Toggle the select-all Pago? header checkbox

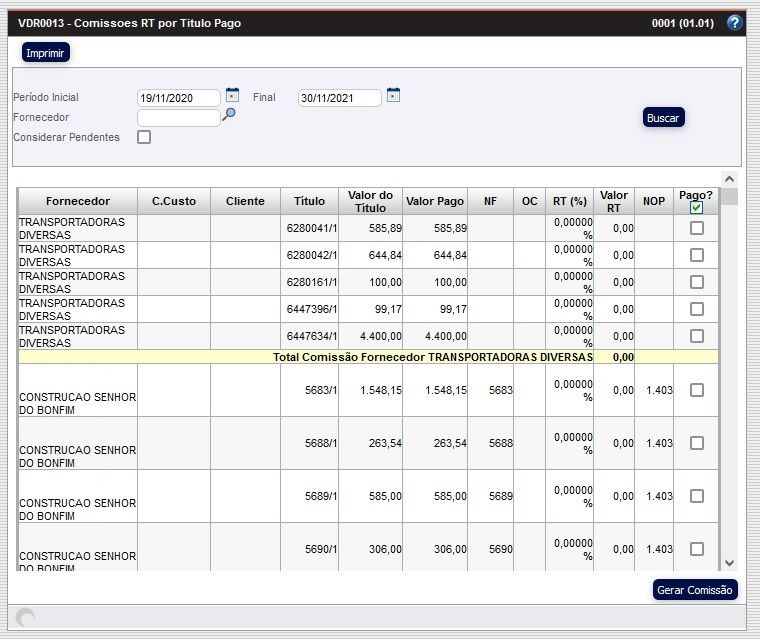click(697, 208)
